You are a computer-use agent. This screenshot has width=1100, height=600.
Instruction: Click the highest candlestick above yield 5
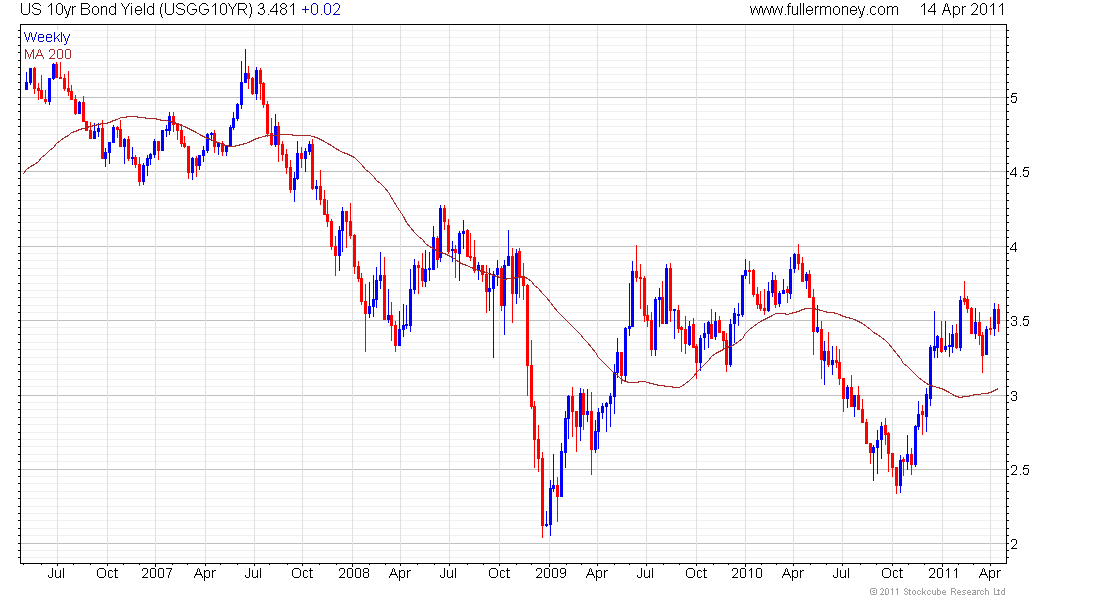pos(245,69)
